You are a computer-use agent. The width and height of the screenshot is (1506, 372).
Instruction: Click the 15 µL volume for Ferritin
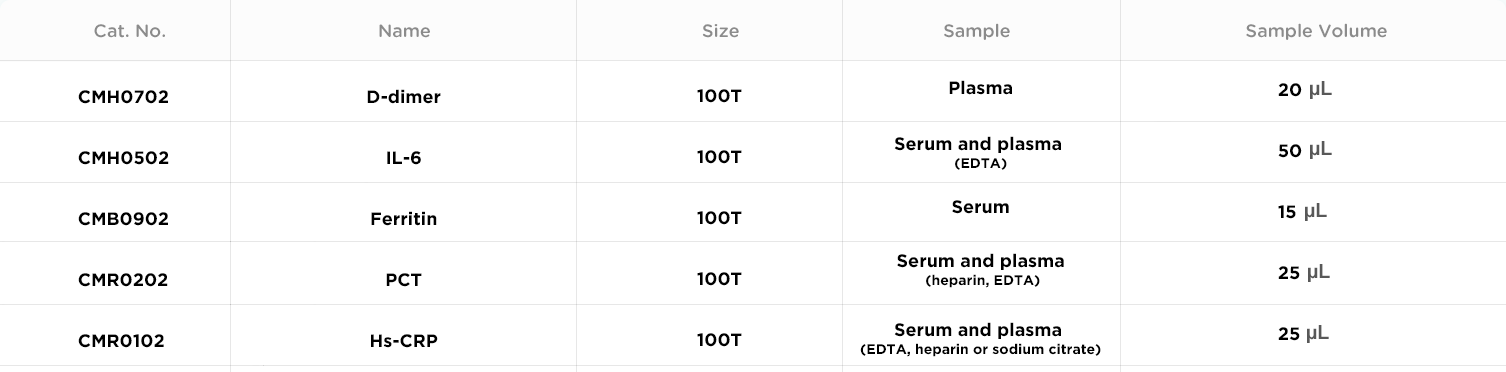click(1302, 212)
